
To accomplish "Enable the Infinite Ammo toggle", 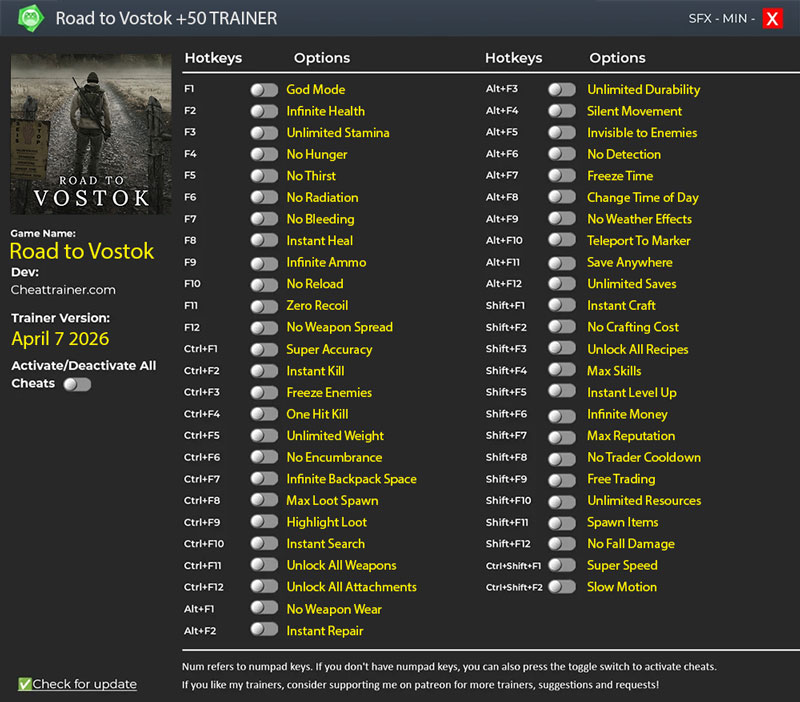I will [264, 263].
